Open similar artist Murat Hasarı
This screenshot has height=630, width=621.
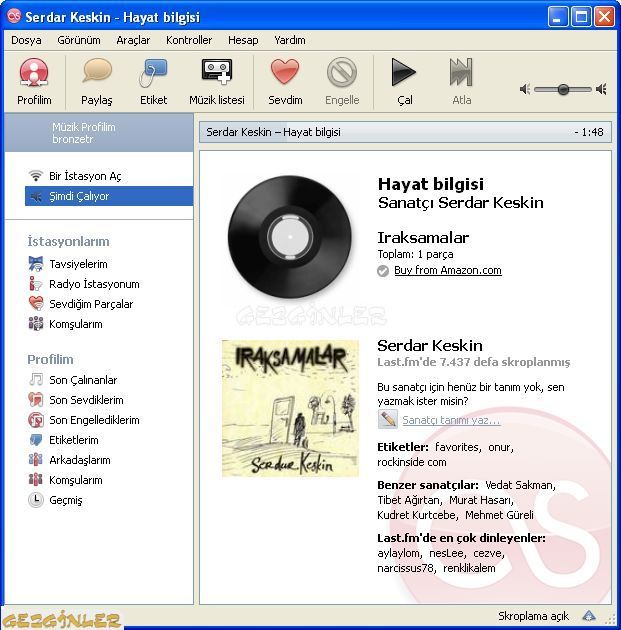tap(480, 500)
